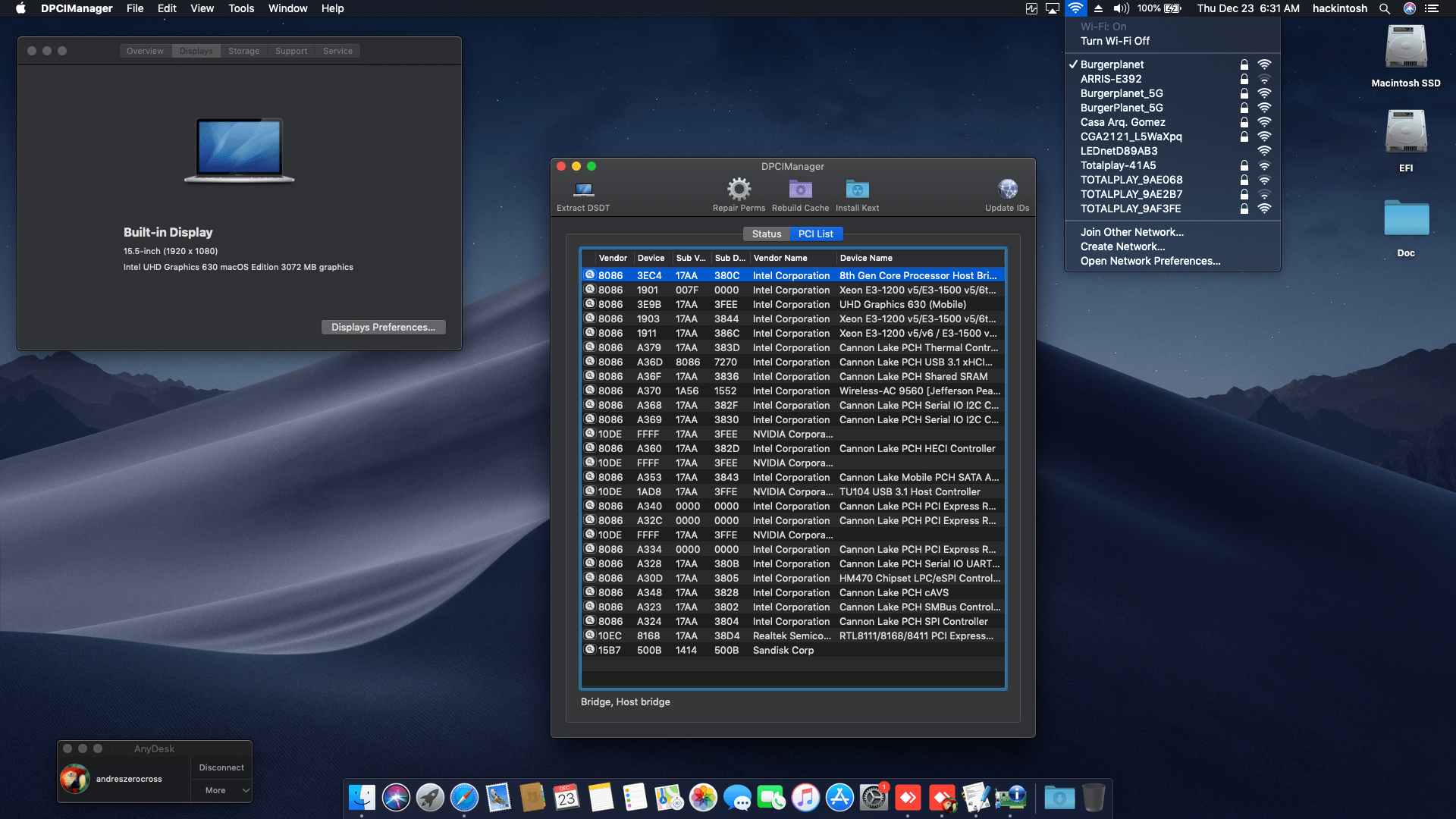Viewport: 1456px width, 819px height.
Task: Click Disconnect in AnyDesk window
Action: pos(221,767)
